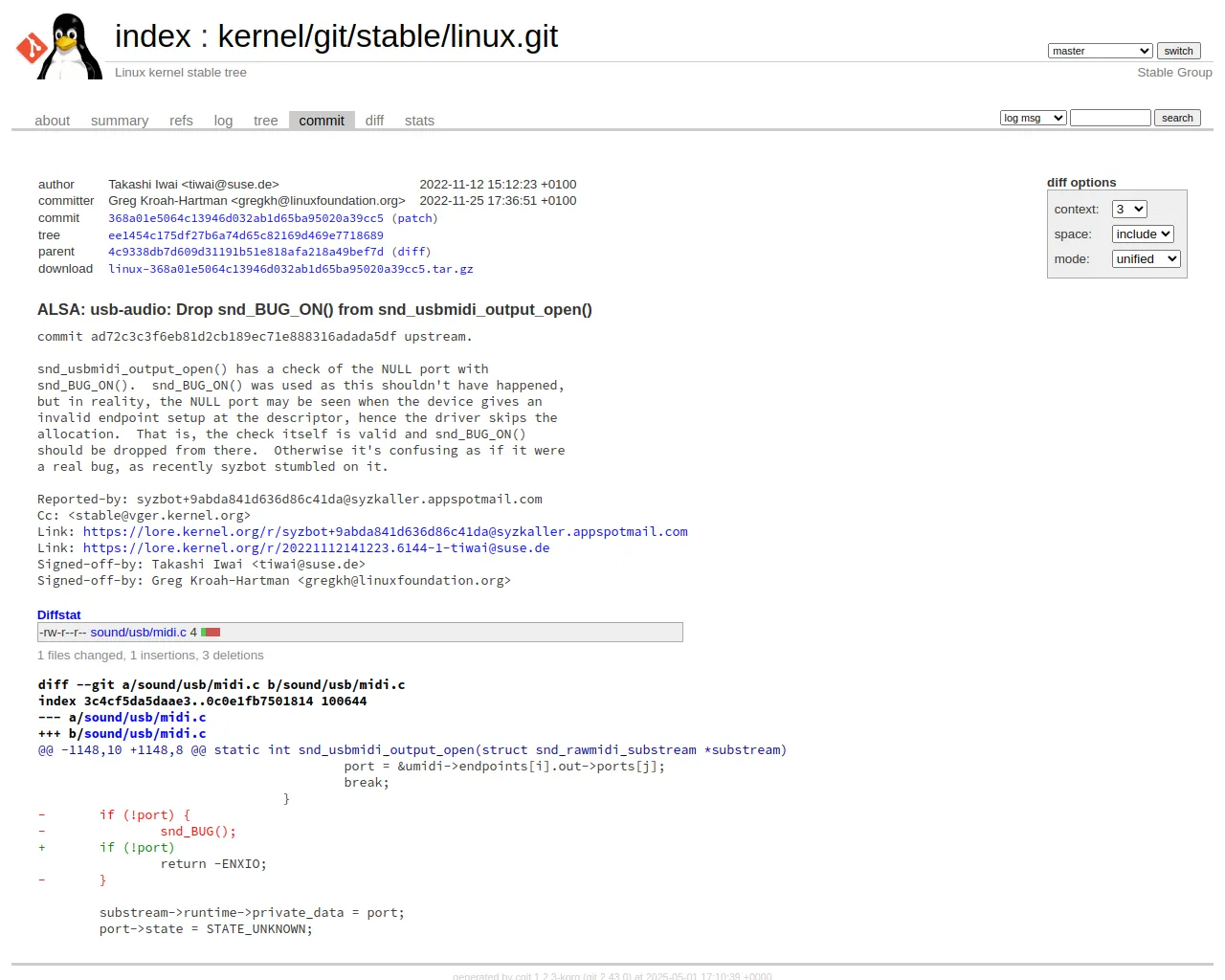The width and height of the screenshot is (1225, 980).
Task: Click the cgit Tux penguin logo
Action: coord(59,46)
